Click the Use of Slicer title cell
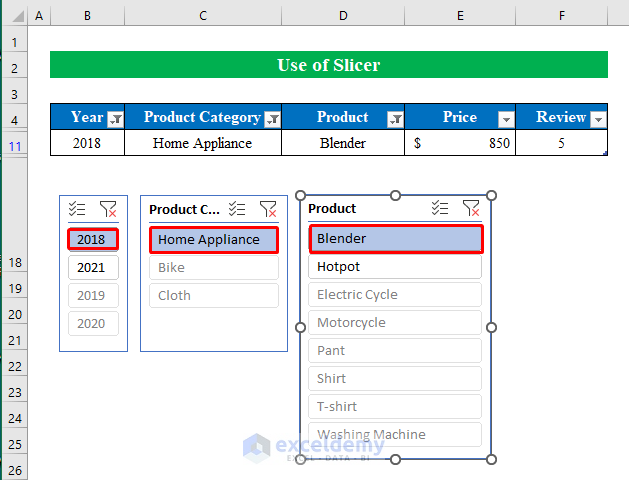The image size is (629, 480). click(328, 65)
